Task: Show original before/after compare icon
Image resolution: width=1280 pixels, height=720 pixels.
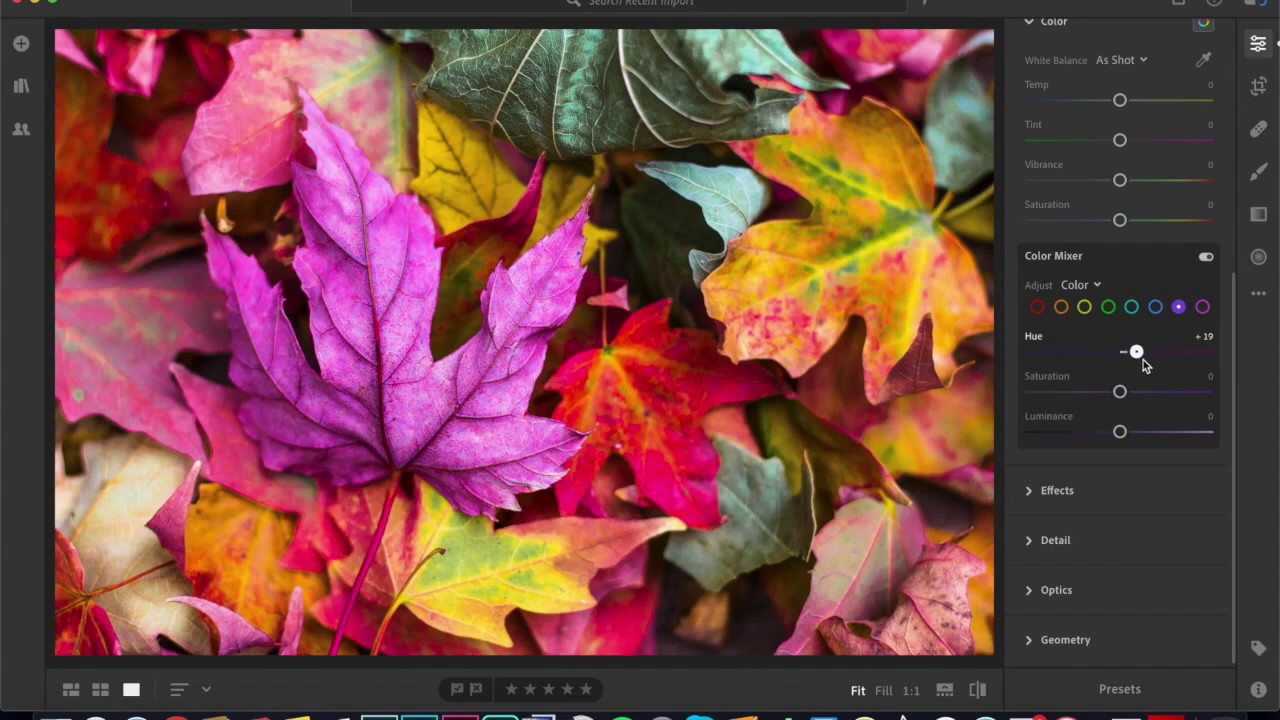Action: click(978, 690)
